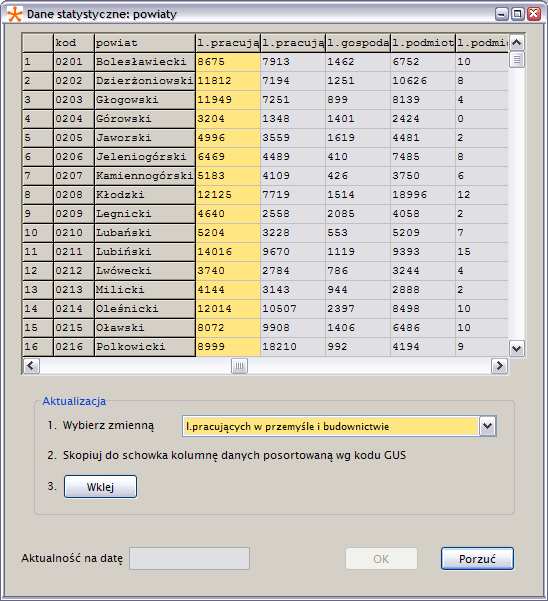Click value 15 in Lubiński row
This screenshot has width=548, height=601.
[482, 252]
